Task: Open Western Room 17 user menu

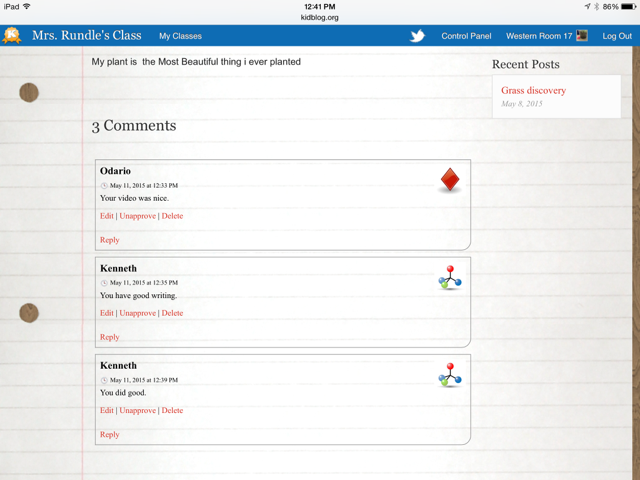Action: [x=539, y=36]
